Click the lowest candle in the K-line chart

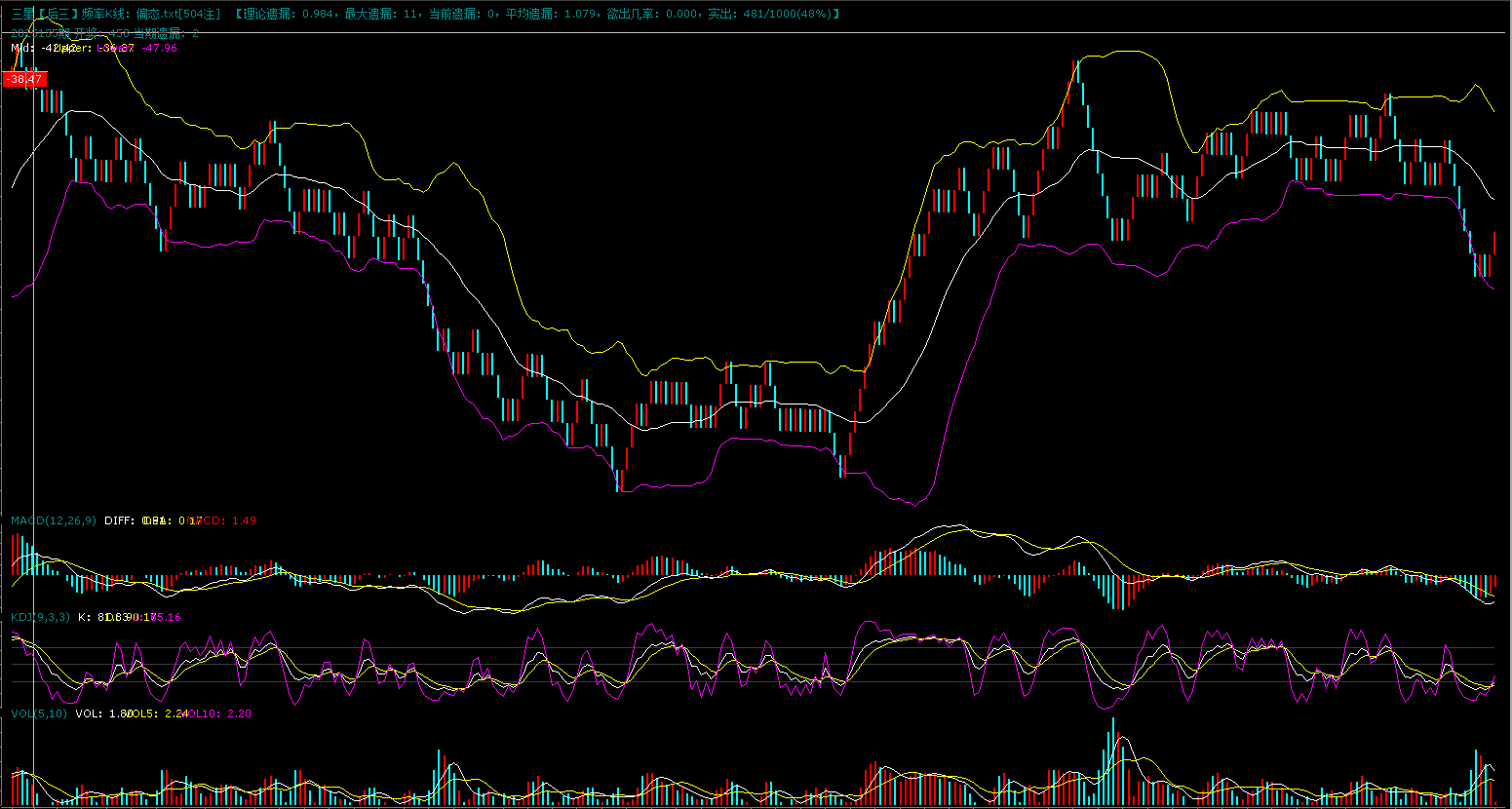click(x=618, y=481)
